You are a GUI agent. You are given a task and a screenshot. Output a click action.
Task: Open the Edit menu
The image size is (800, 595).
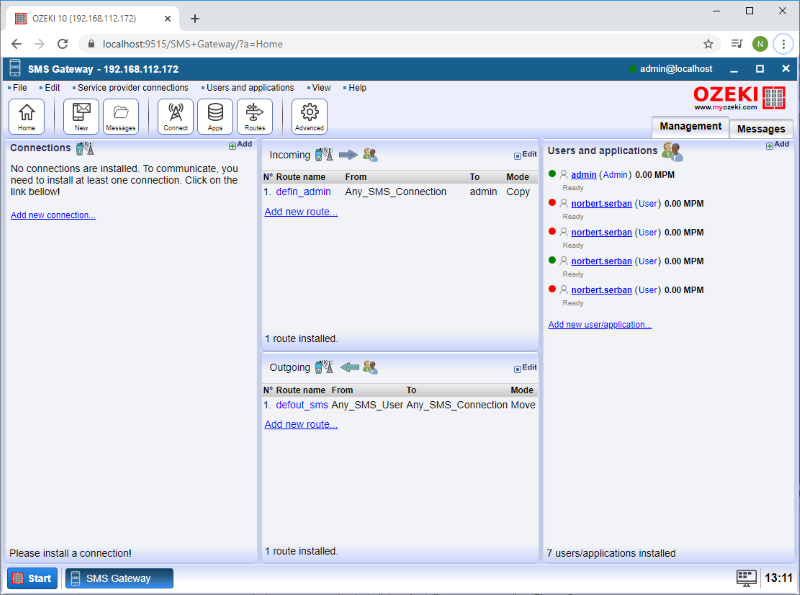click(50, 88)
